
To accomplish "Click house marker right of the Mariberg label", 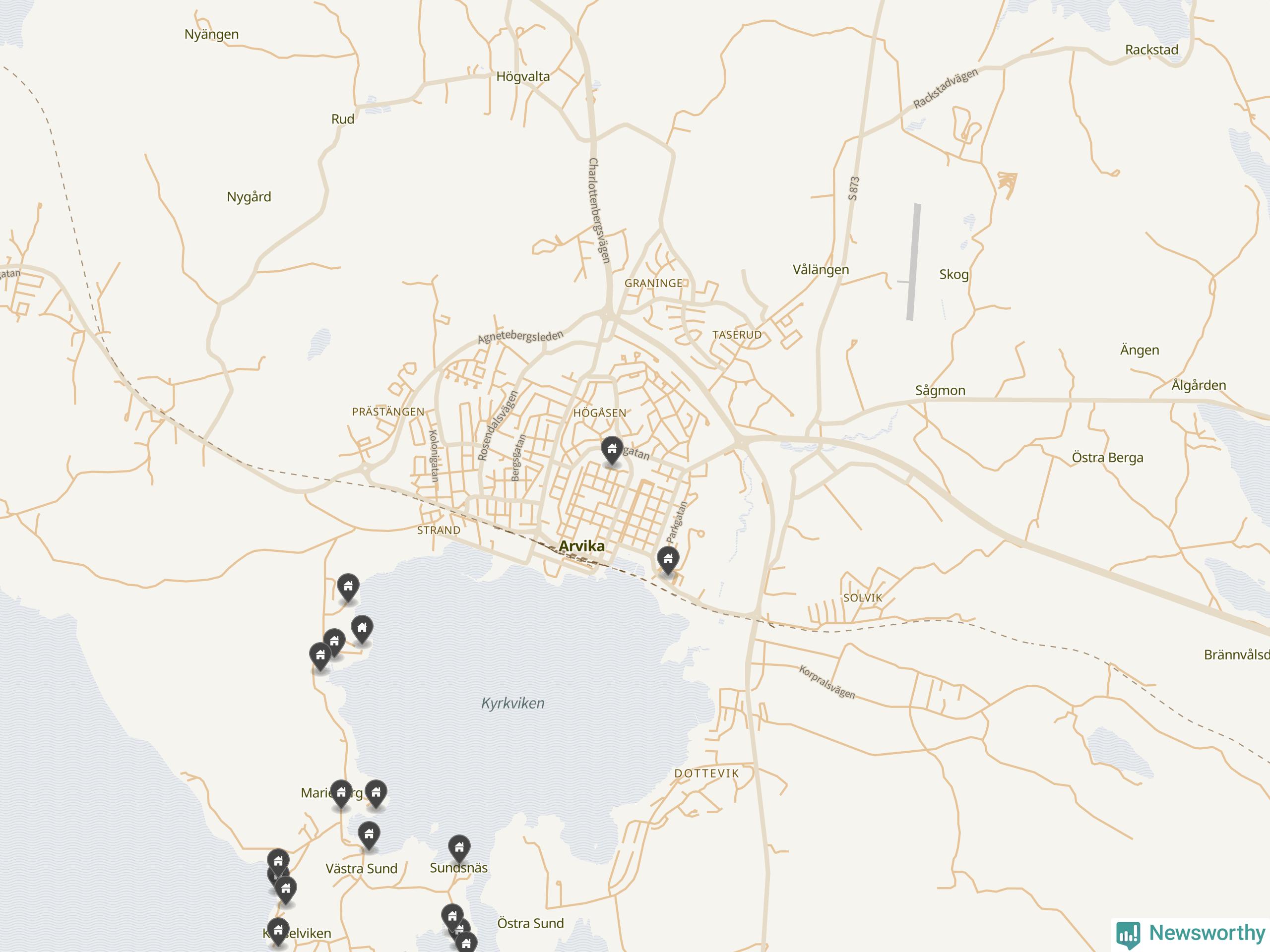I will tap(376, 793).
